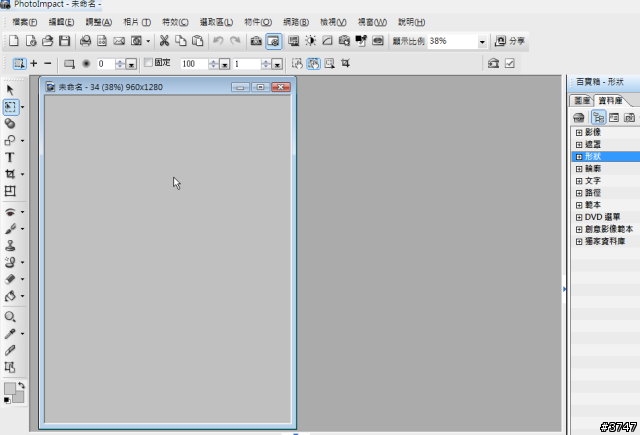This screenshot has height=435, width=640.
Task: Click the new selection mode button
Action: 19,64
